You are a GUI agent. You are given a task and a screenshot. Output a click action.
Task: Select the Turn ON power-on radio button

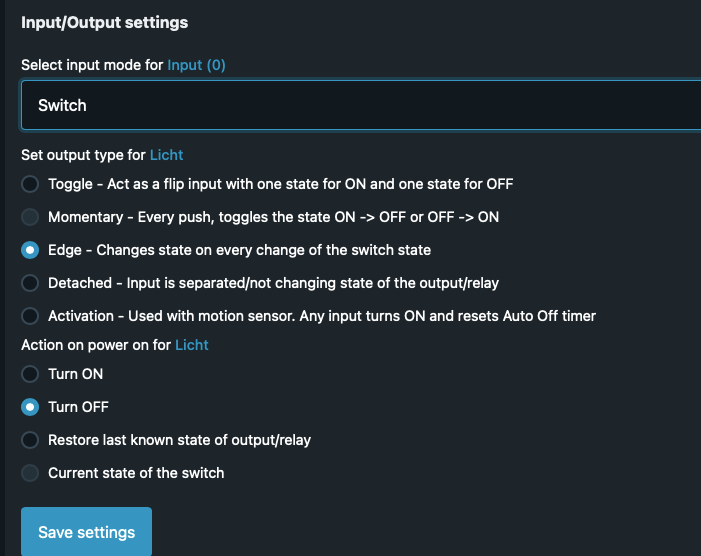point(30,374)
